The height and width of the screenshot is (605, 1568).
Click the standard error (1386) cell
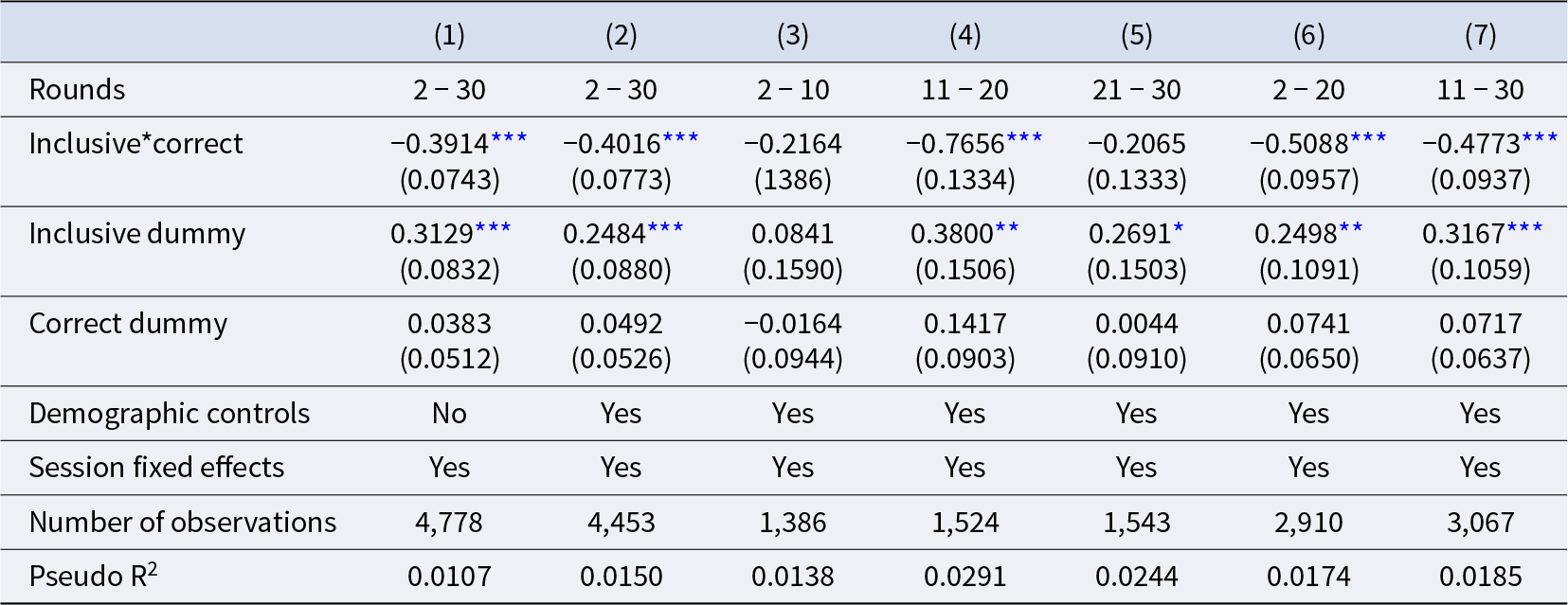pyautogui.click(x=793, y=180)
